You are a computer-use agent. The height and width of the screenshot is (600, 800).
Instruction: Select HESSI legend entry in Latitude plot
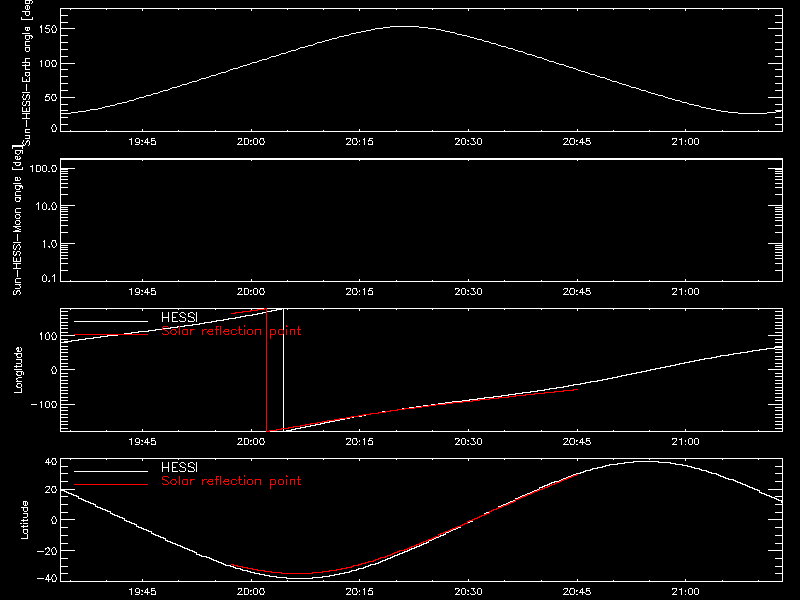[x=179, y=467]
